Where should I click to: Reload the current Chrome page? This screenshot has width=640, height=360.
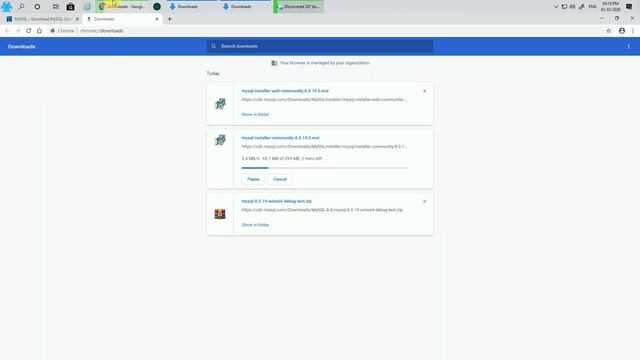click(29, 31)
